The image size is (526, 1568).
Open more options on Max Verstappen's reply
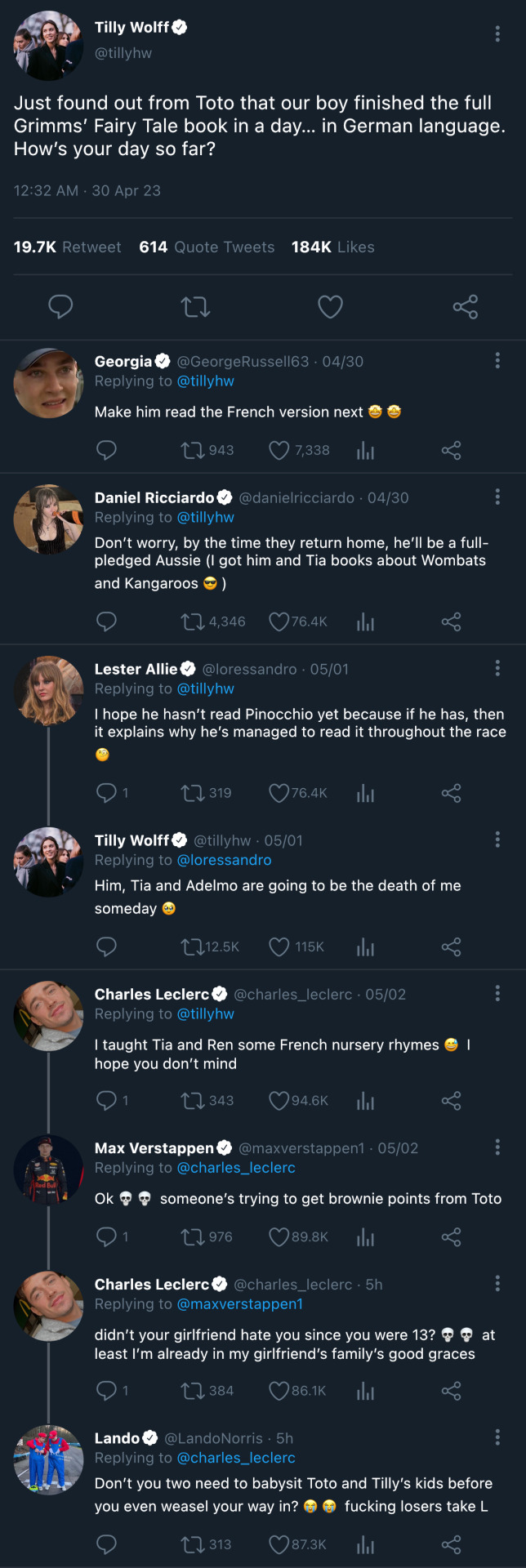point(497,1147)
